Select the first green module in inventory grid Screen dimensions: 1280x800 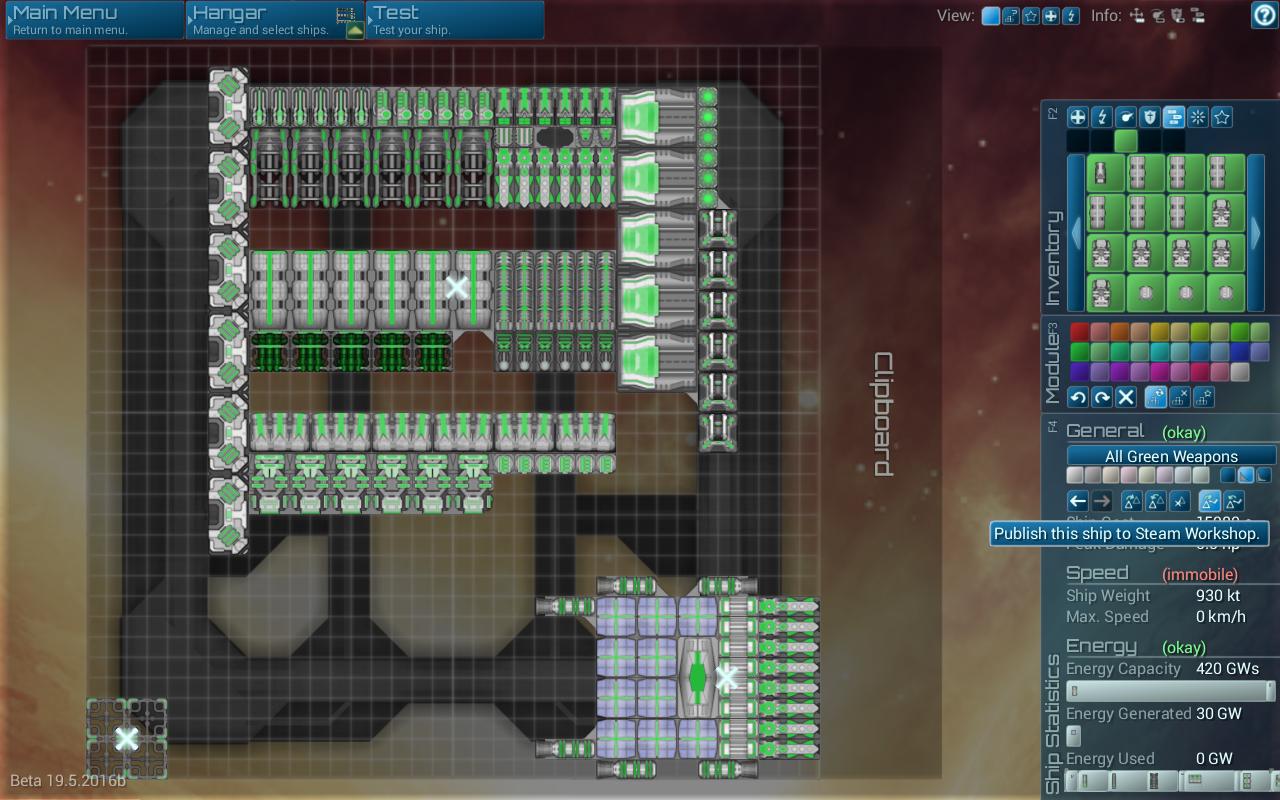coord(1101,173)
